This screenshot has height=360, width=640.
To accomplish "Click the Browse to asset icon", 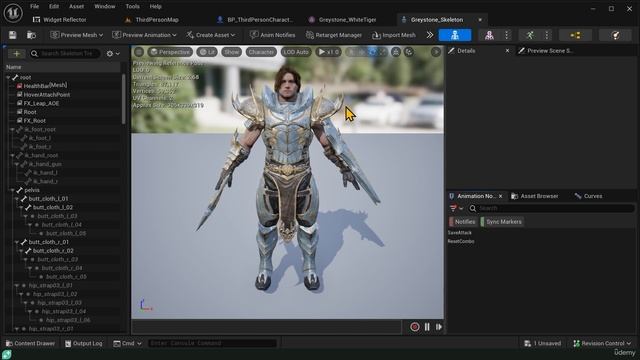I will coord(31,35).
